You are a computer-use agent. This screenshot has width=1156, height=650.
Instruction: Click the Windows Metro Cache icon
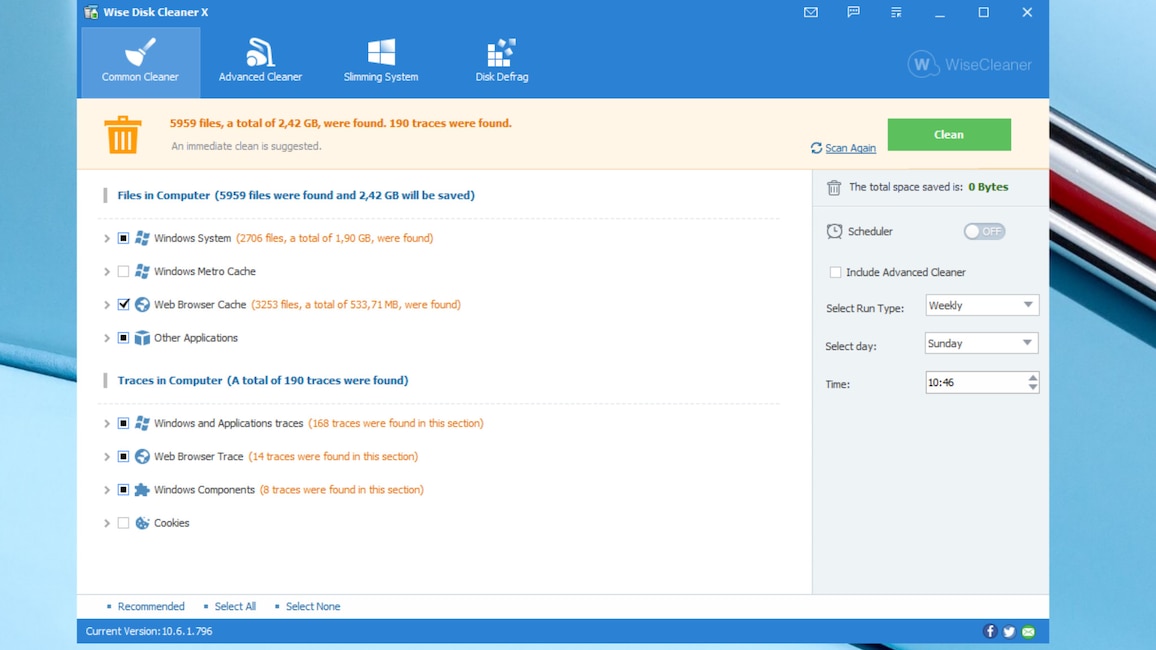click(x=142, y=271)
